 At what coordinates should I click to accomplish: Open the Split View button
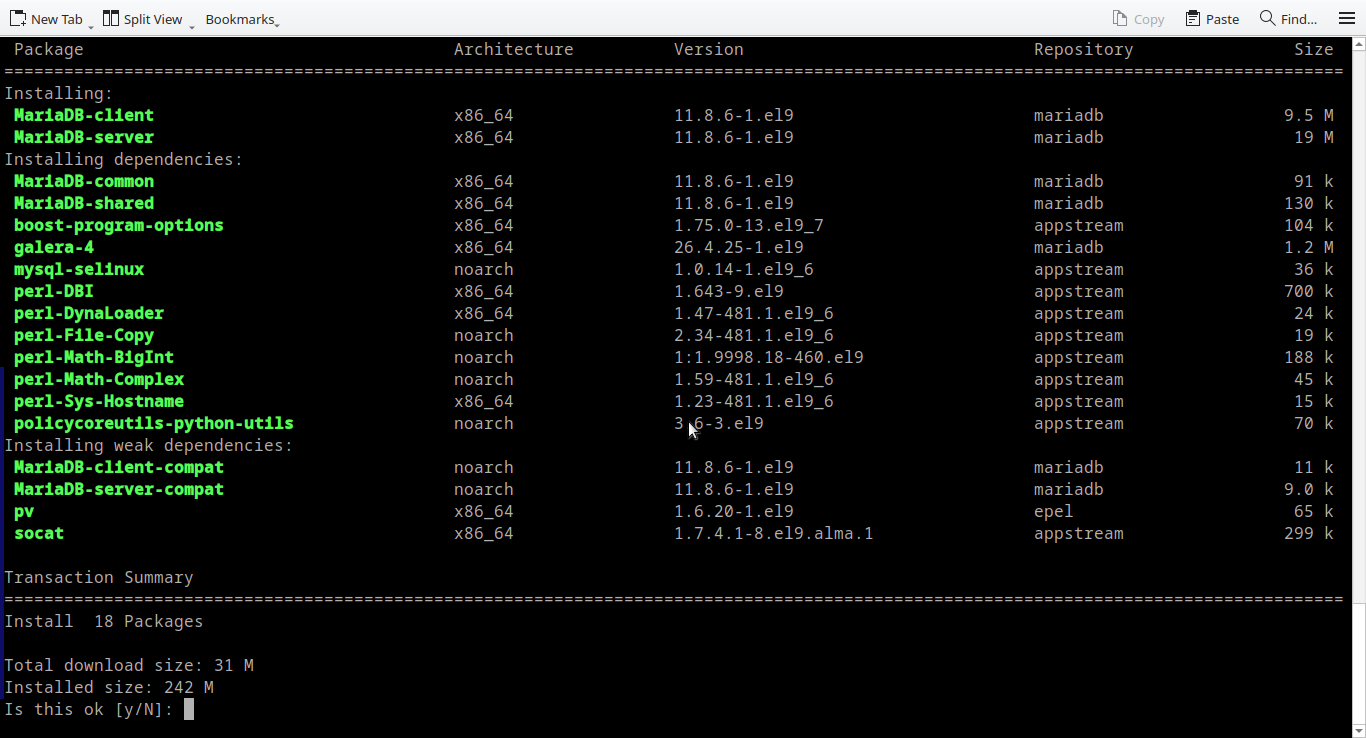click(x=143, y=19)
